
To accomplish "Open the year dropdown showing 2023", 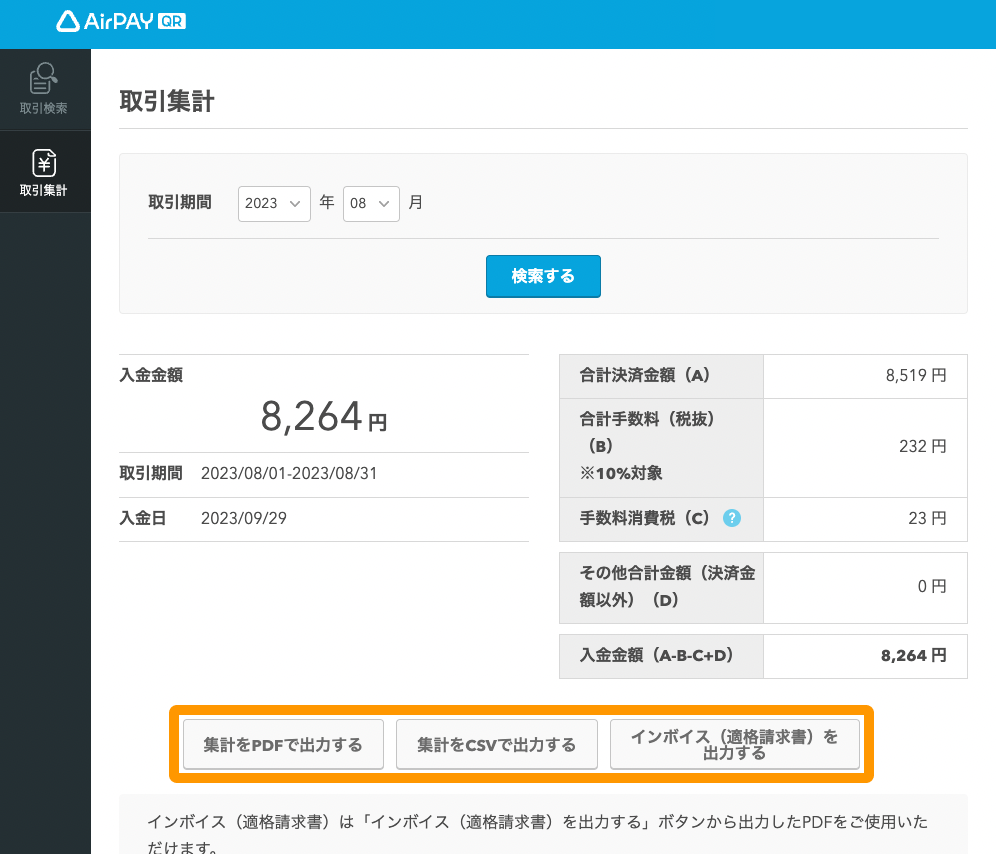I will click(274, 203).
